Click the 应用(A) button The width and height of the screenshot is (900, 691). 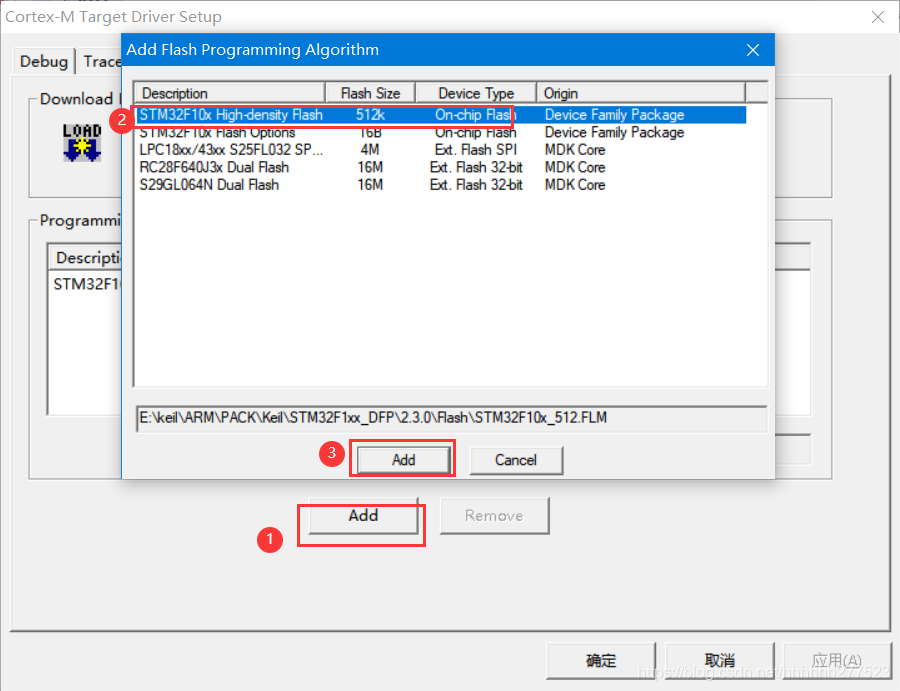[x=837, y=661]
